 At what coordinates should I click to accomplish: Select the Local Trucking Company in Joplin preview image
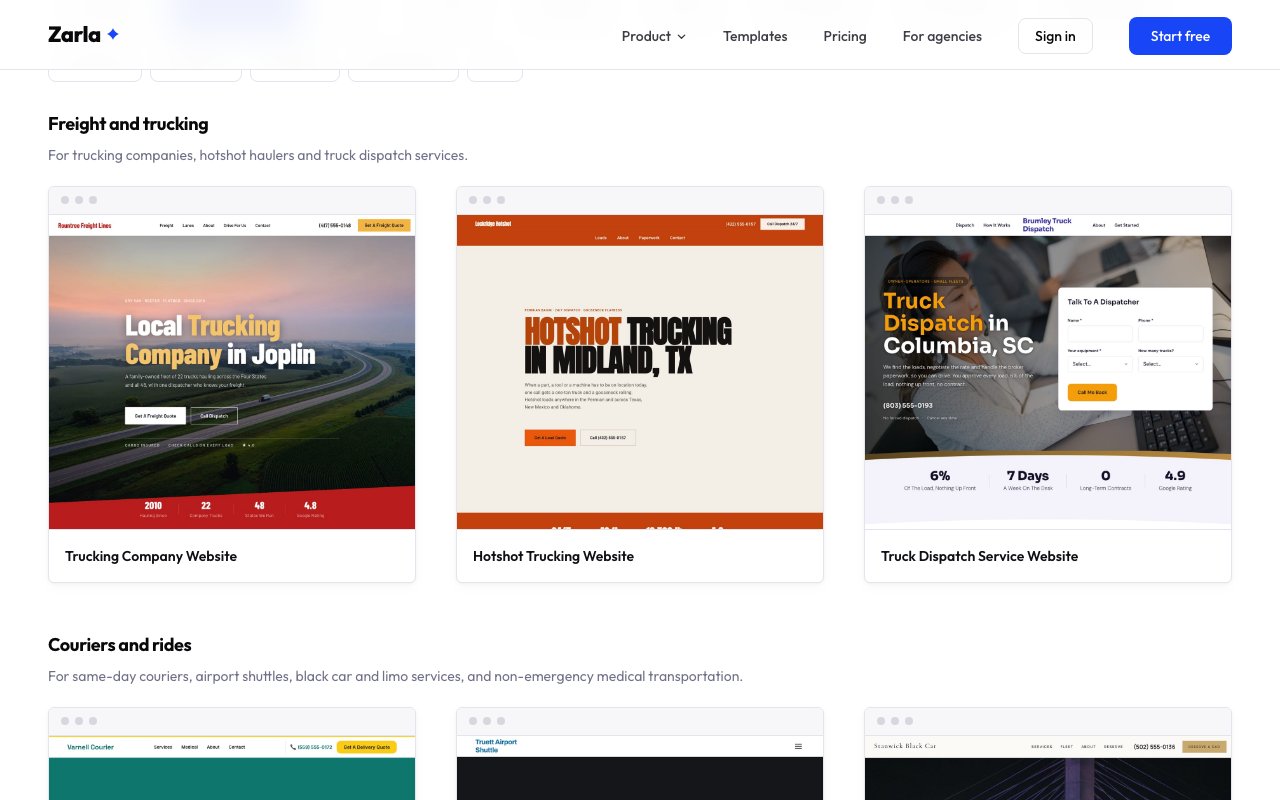coord(232,372)
